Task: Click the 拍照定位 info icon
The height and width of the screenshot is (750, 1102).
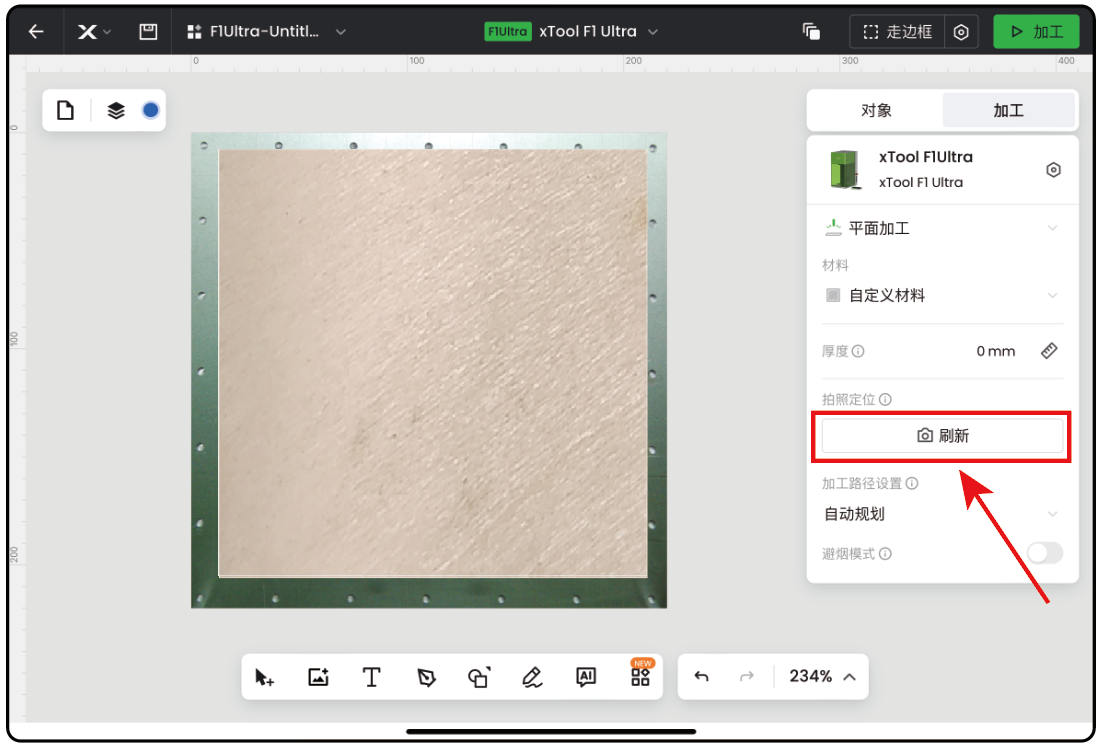Action: (886, 399)
